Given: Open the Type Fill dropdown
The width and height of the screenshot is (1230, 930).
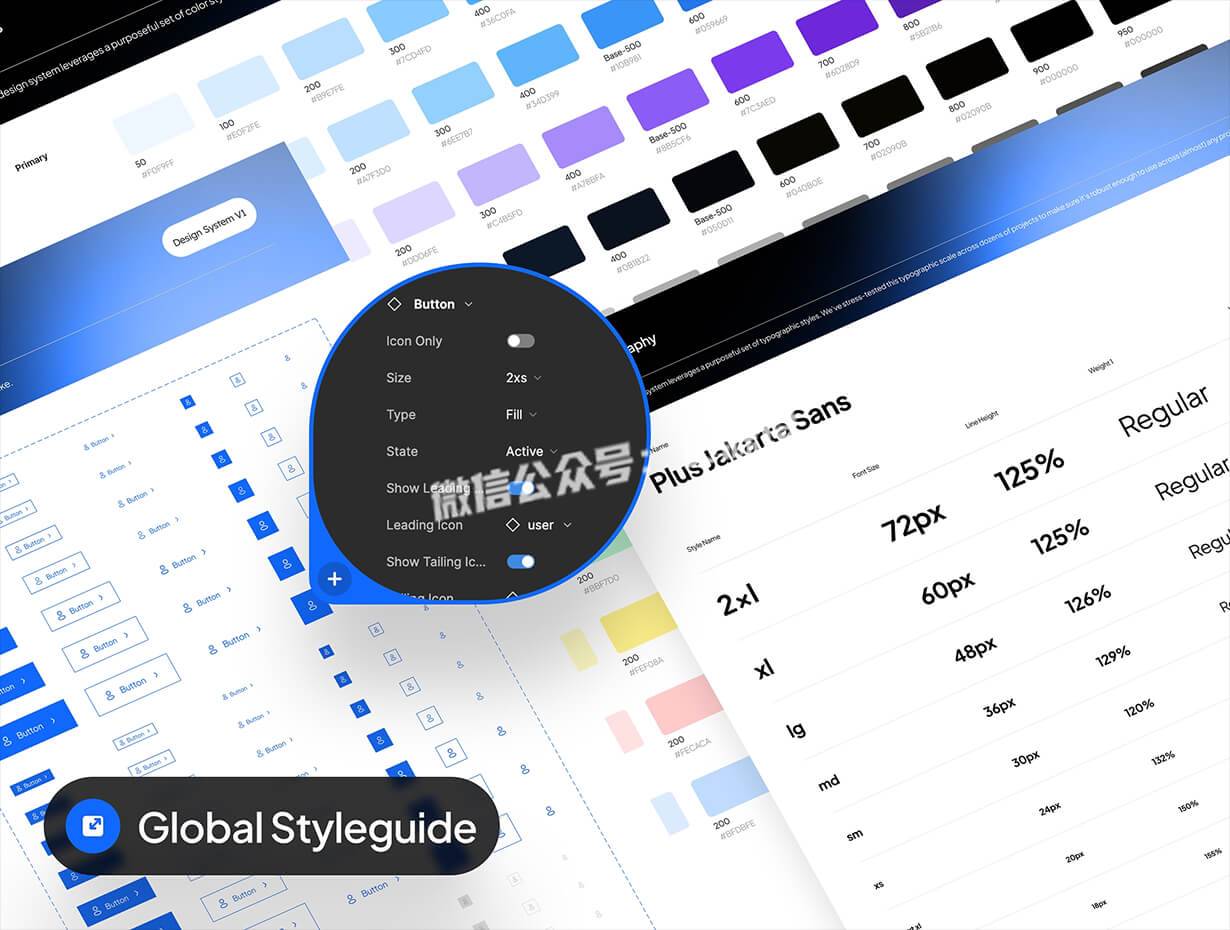Looking at the screenshot, I should tap(521, 415).
